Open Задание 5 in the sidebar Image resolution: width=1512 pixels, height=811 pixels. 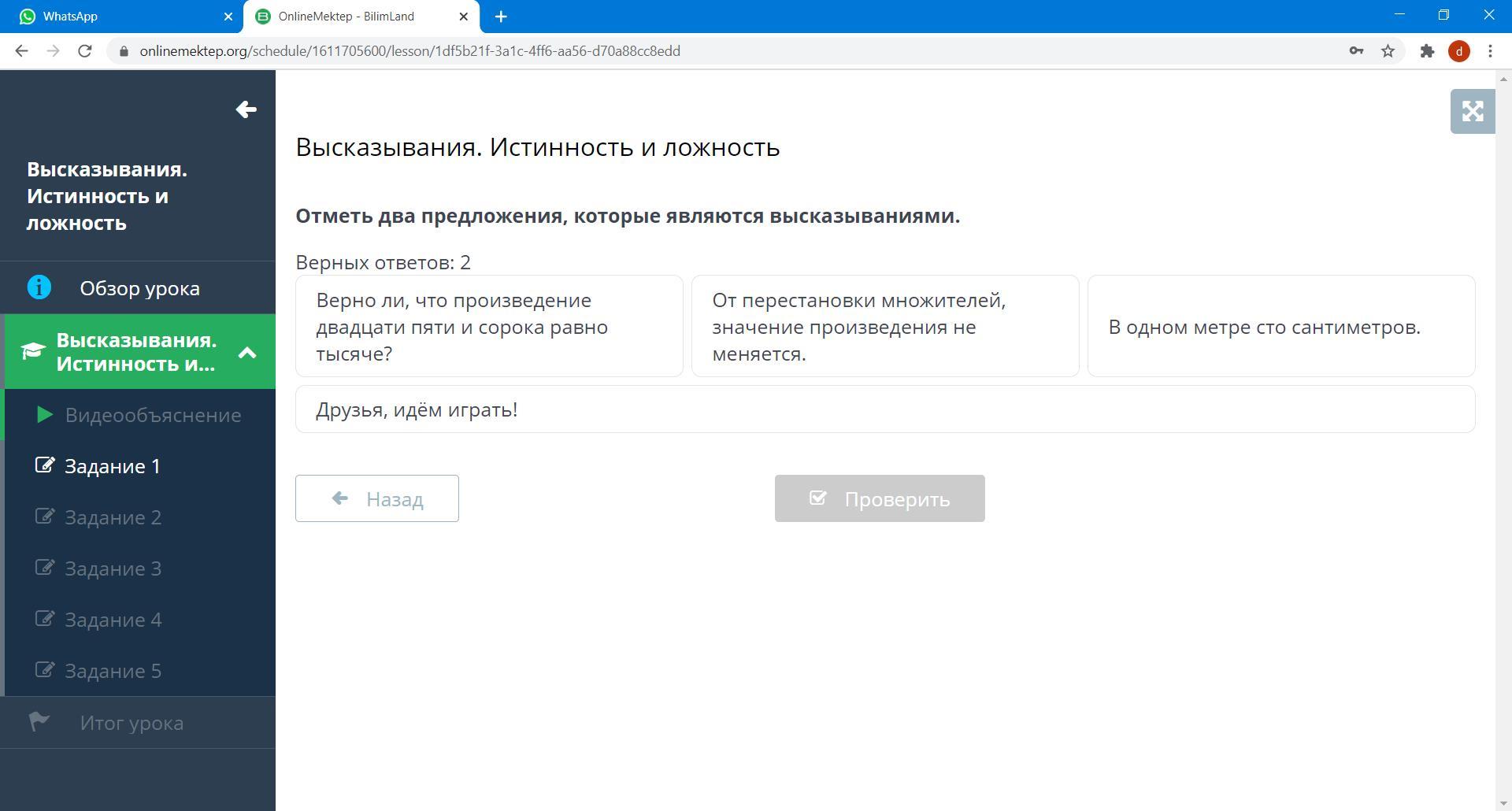[140, 670]
